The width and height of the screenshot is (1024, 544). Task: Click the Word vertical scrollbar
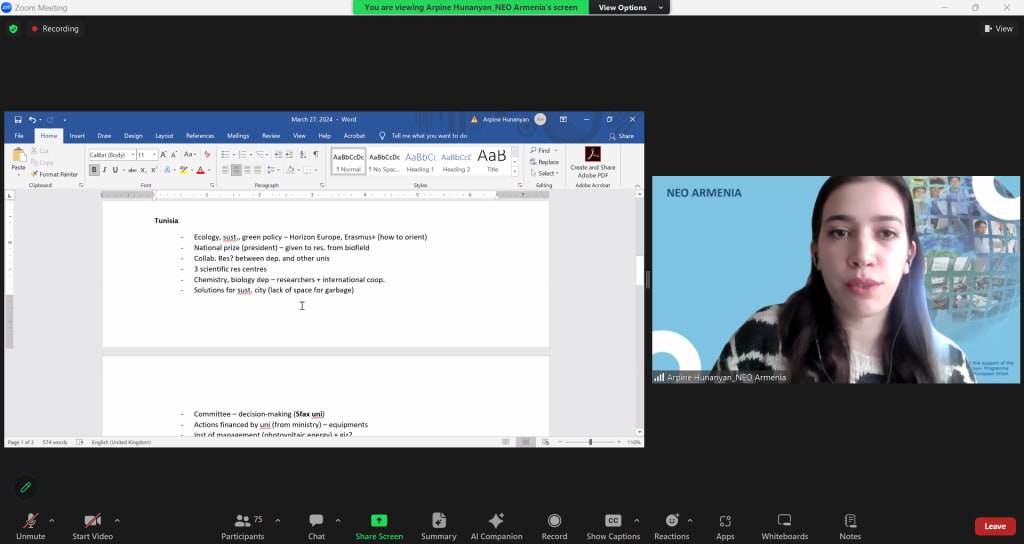point(640,270)
